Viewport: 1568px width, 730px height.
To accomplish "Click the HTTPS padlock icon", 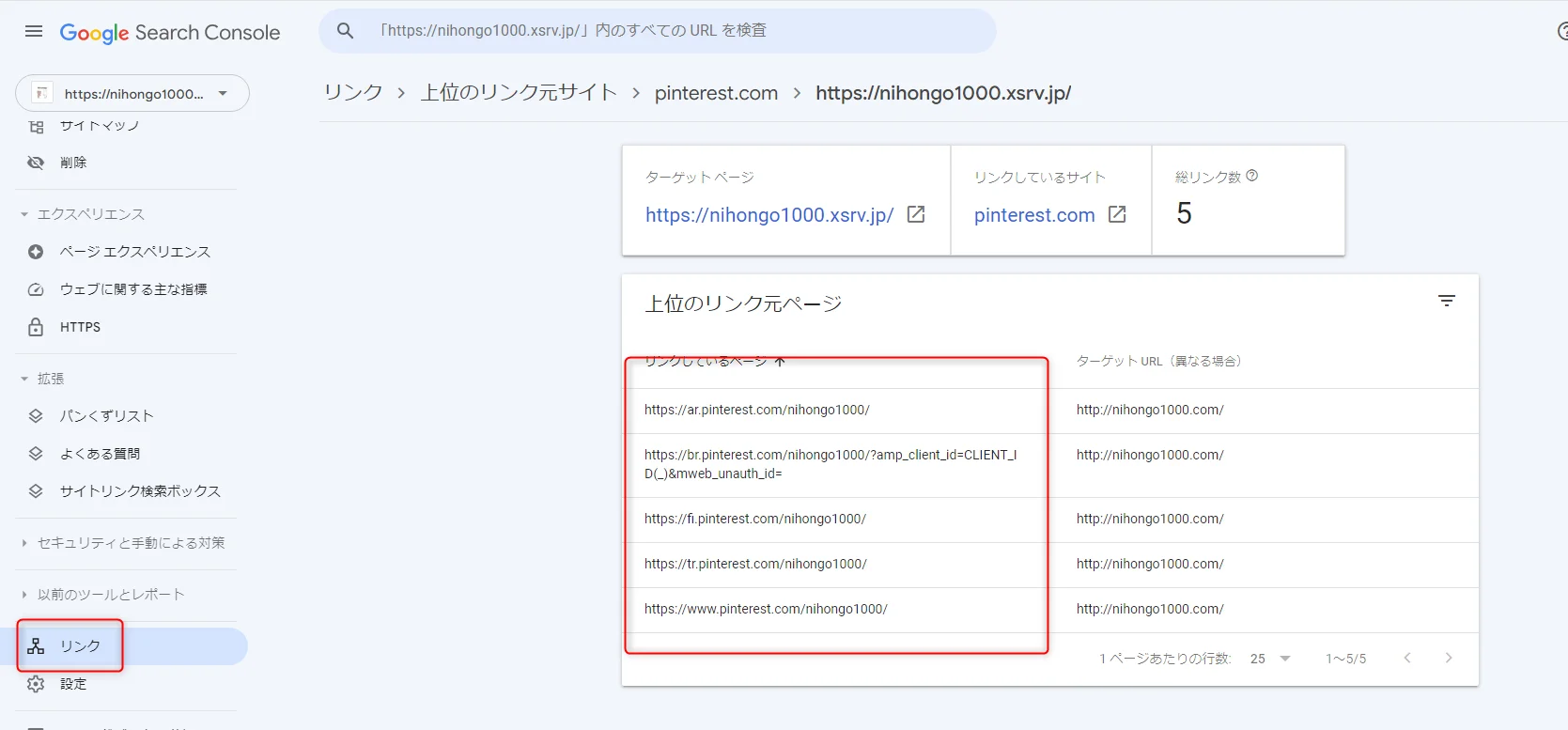I will (x=36, y=327).
